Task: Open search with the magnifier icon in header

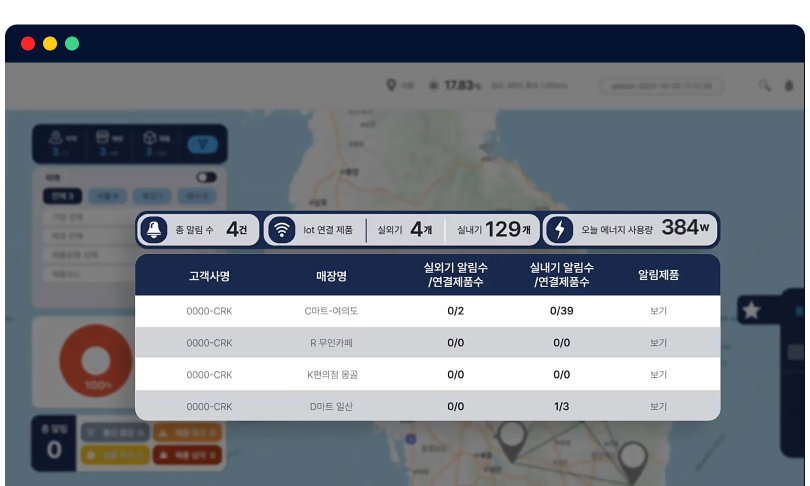Action: click(765, 85)
